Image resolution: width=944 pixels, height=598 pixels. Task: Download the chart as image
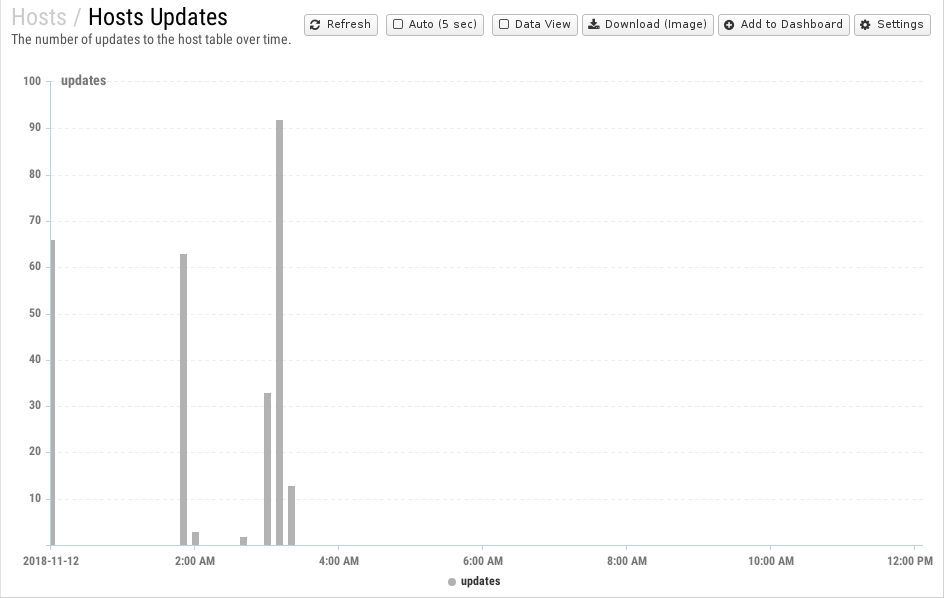coord(648,25)
